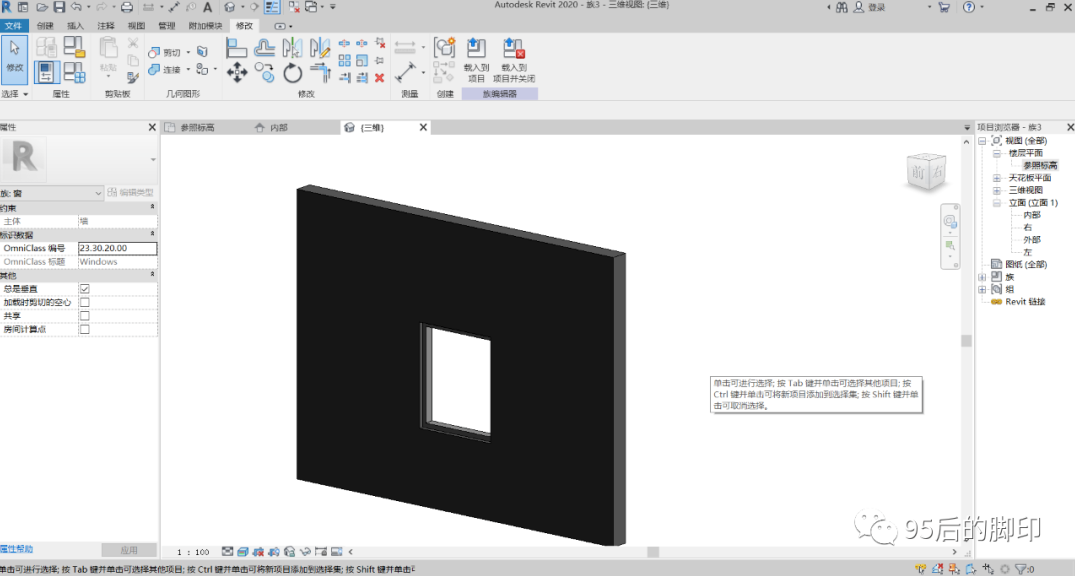Screen dimensions: 1075x576
Task: Click the Align tool icon
Action: point(237,48)
